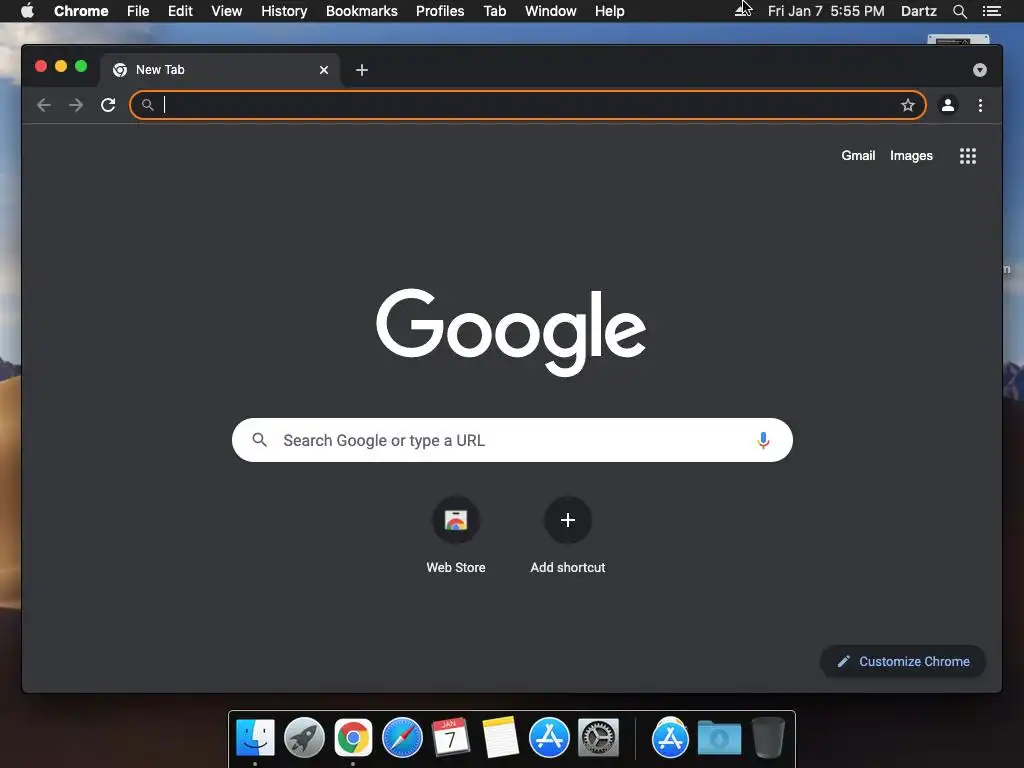The width and height of the screenshot is (1024, 768).
Task: Open the Profiles menu
Action: (440, 11)
